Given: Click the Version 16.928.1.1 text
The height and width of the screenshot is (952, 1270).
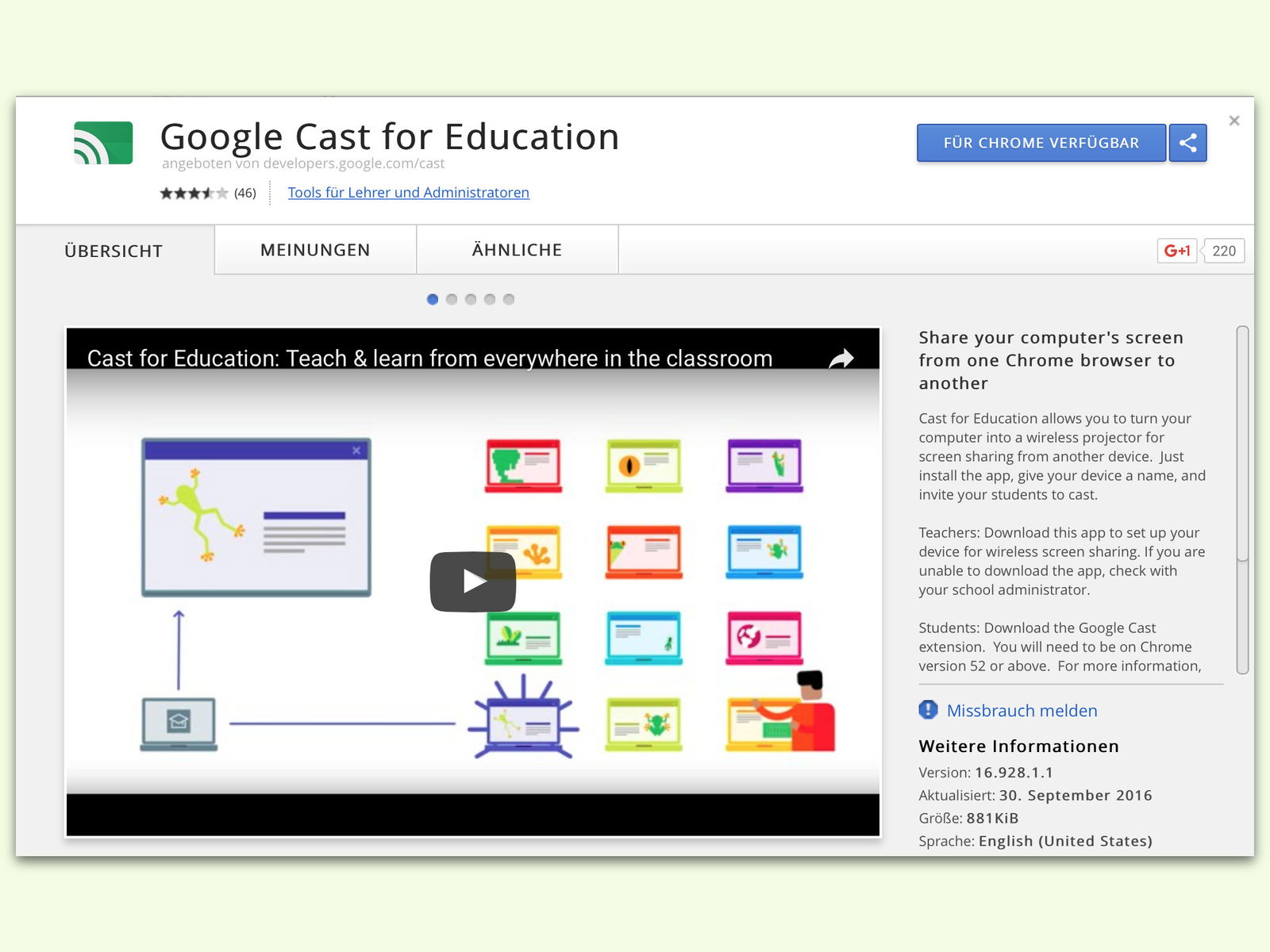Looking at the screenshot, I should pos(986,773).
